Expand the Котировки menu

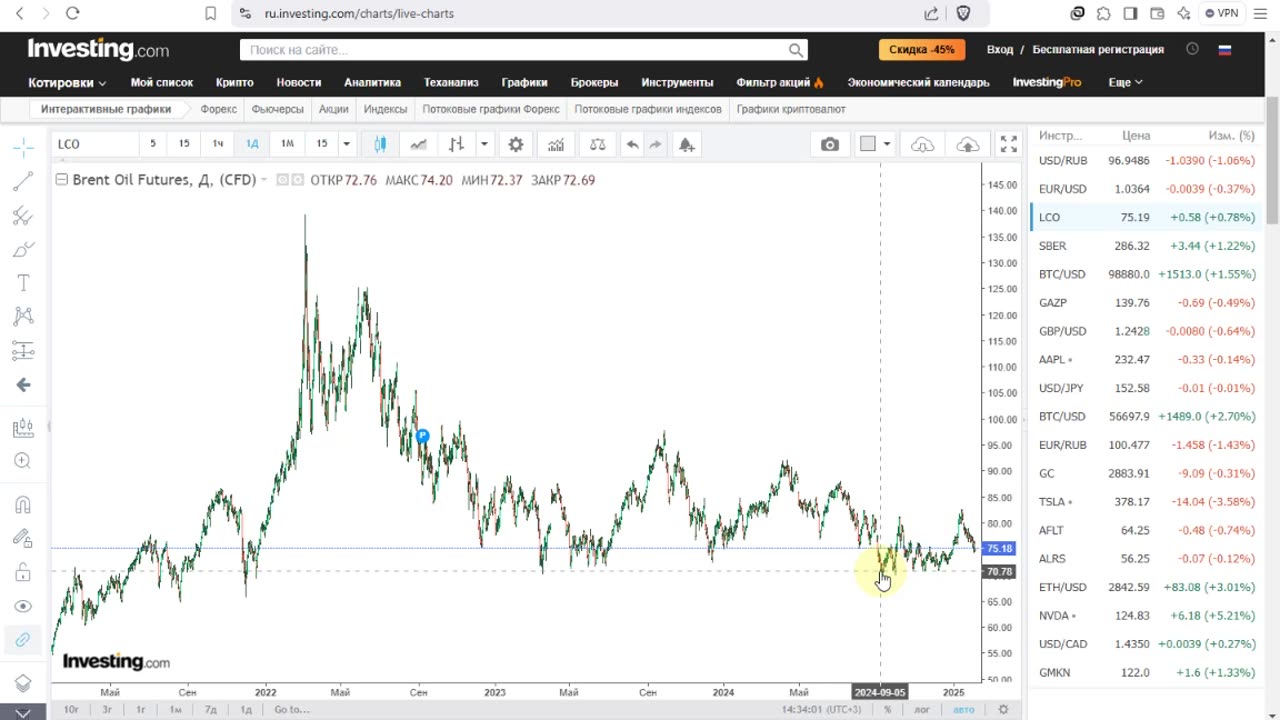coord(67,82)
